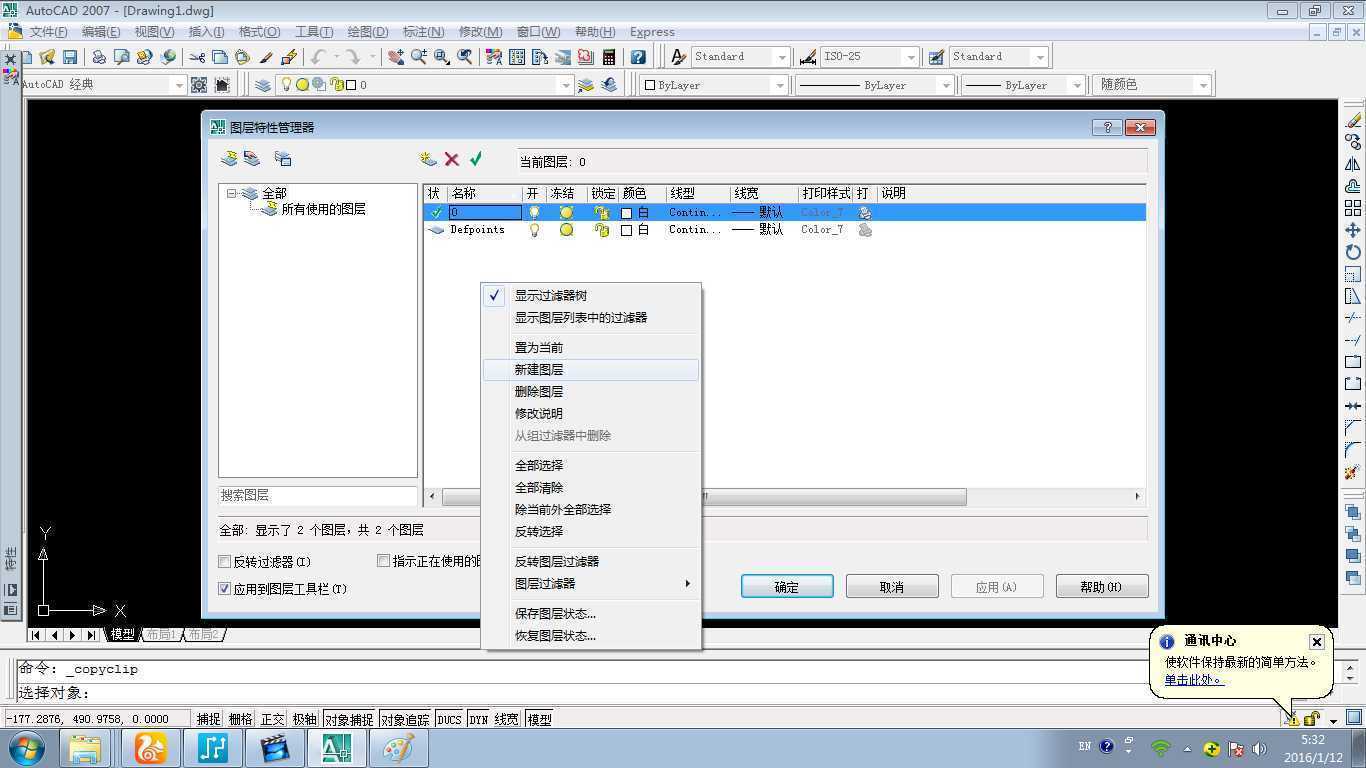
Task: Check the 反转过滤器(I) checkbox
Action: (x=225, y=562)
